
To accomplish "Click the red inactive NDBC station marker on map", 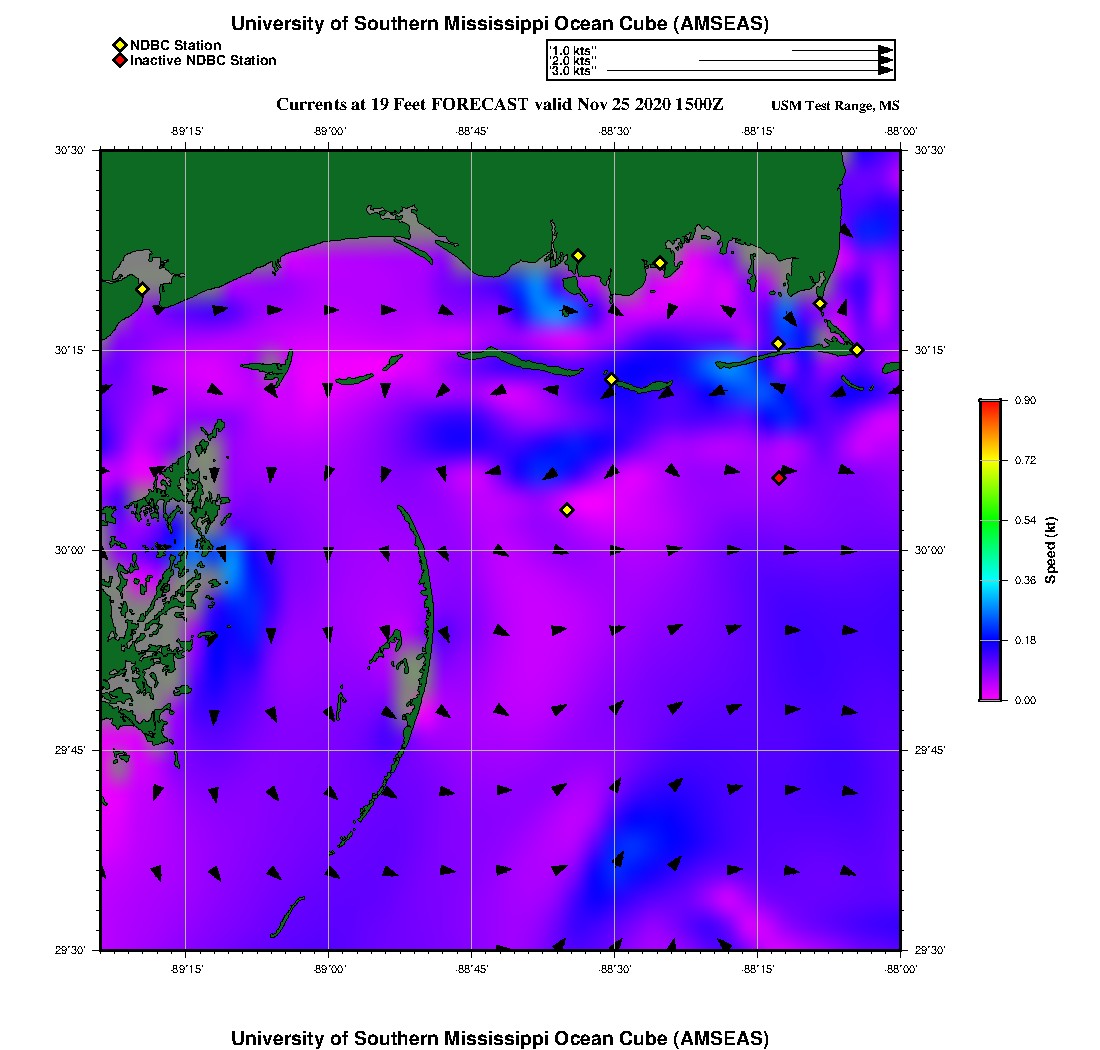I will [x=779, y=478].
